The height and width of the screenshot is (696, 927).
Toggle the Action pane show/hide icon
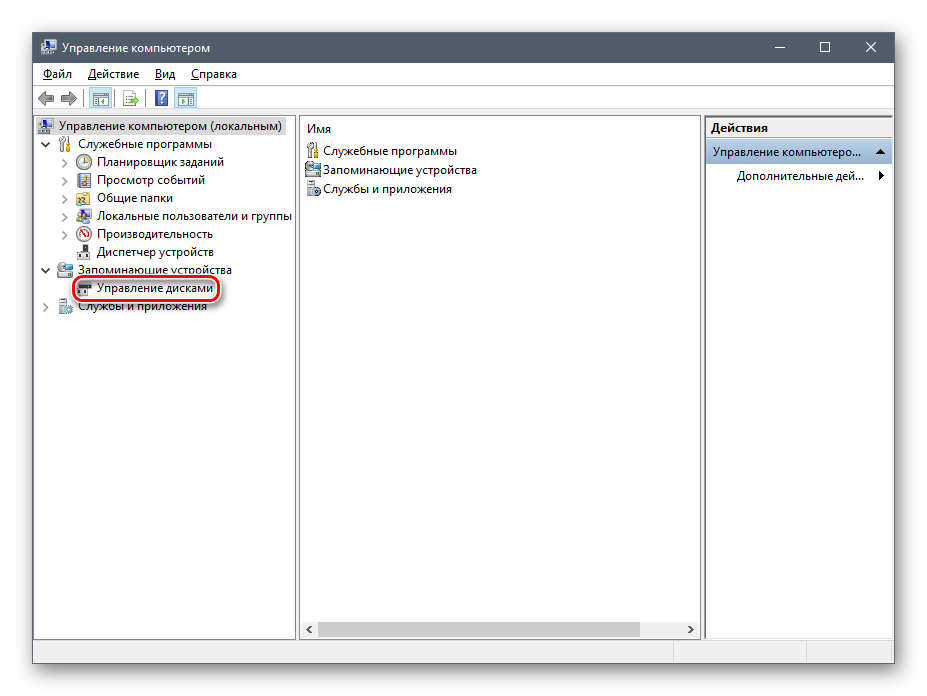tap(186, 99)
